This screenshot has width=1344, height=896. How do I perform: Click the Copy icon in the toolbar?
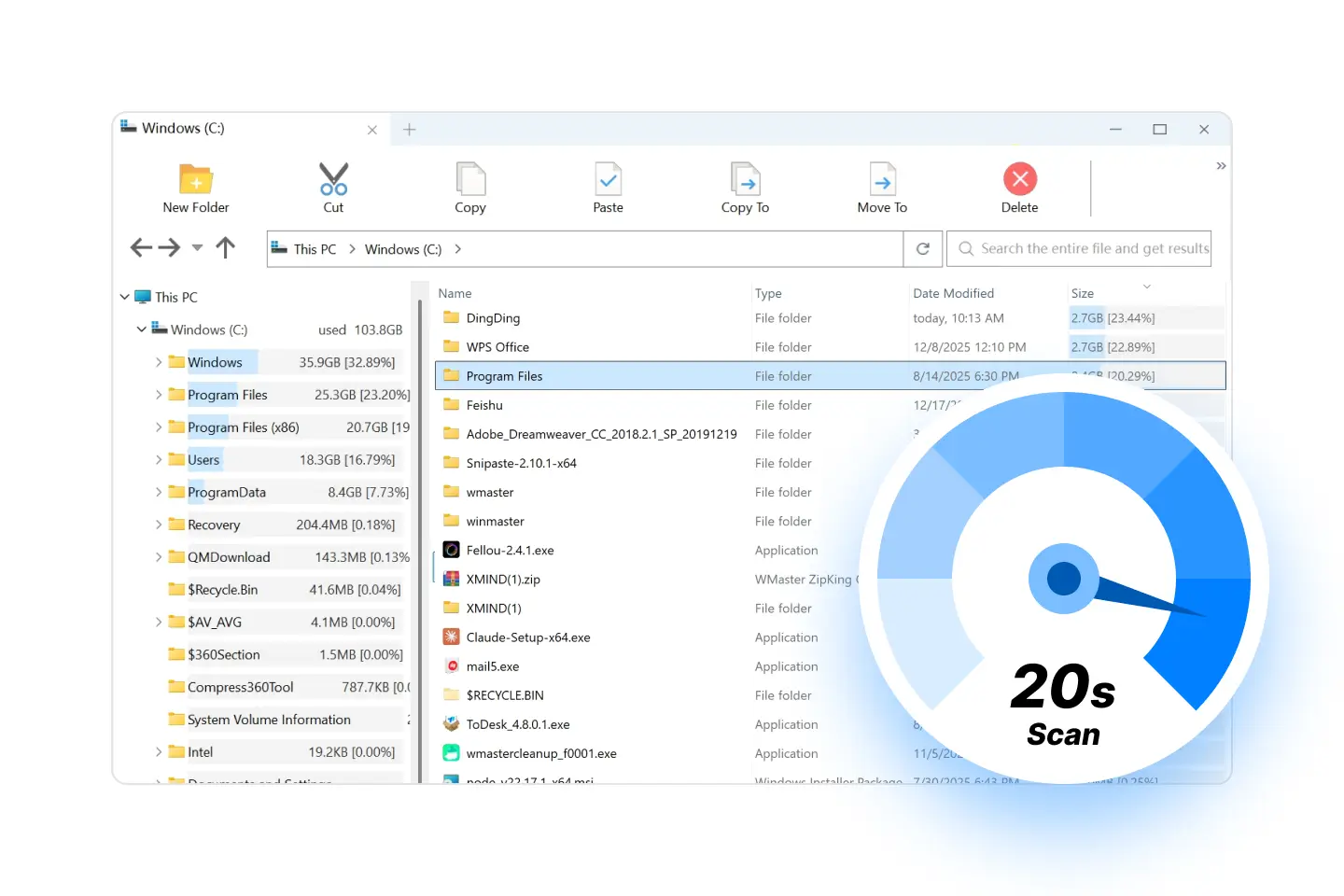(470, 181)
